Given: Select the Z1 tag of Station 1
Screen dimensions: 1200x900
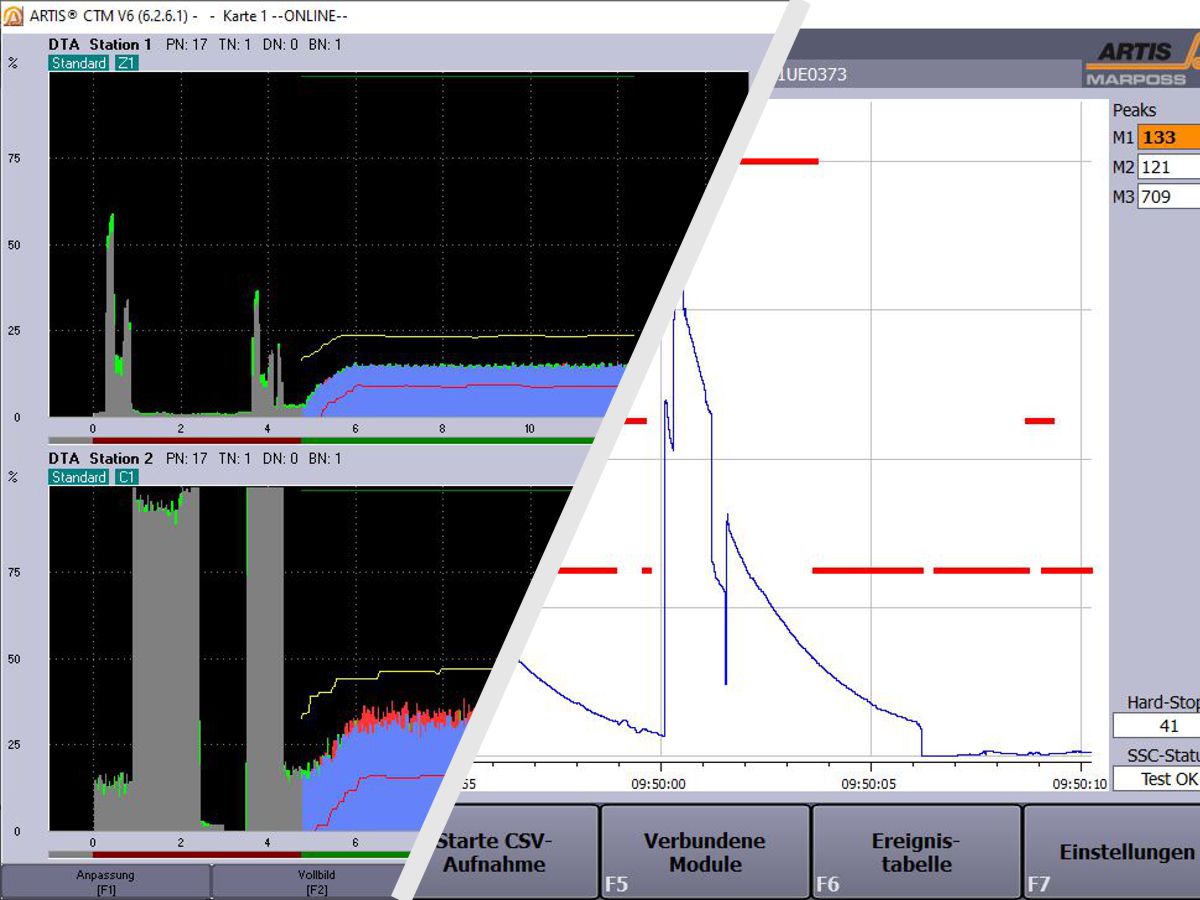Looking at the screenshot, I should point(126,63).
